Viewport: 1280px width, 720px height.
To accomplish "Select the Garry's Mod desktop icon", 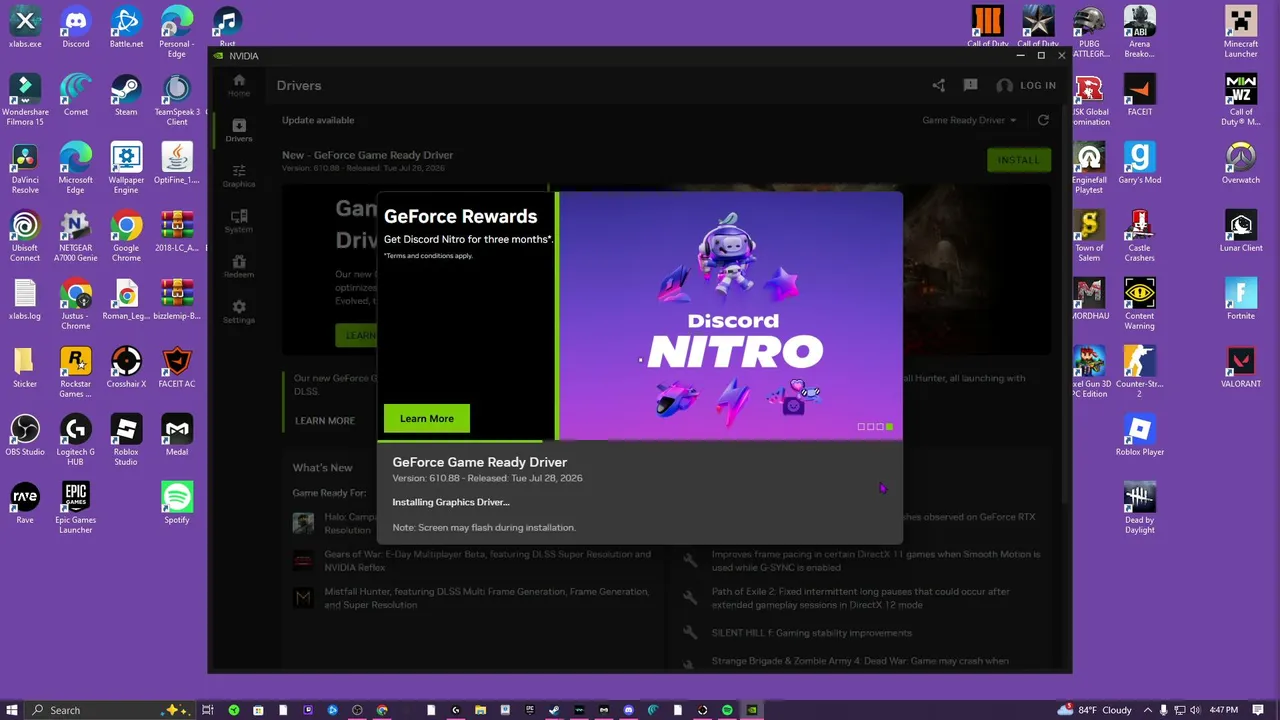I will [x=1140, y=162].
